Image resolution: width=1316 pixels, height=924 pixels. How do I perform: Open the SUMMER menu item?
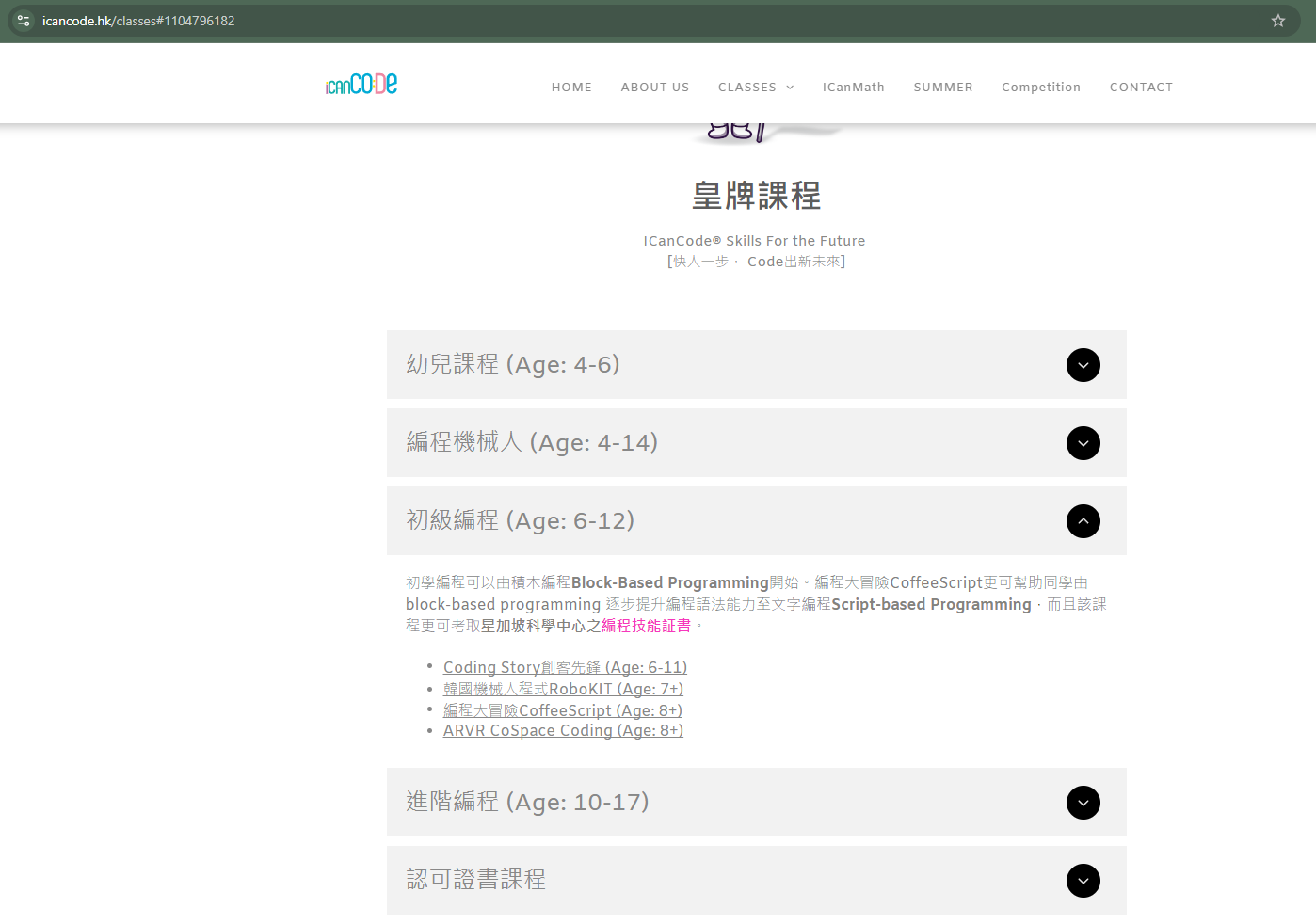click(x=942, y=88)
